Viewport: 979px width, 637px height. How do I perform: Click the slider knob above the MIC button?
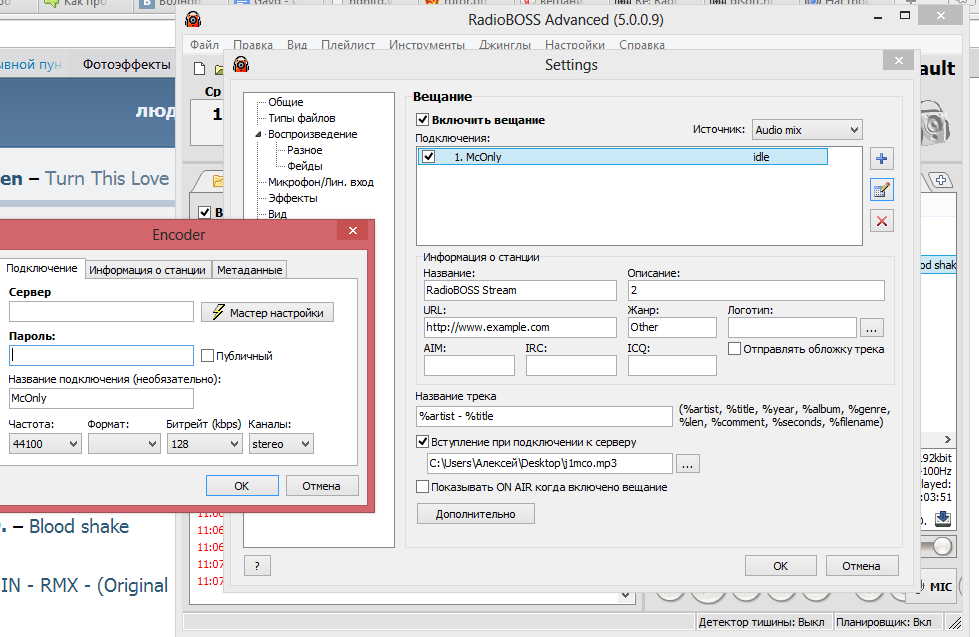click(942, 546)
